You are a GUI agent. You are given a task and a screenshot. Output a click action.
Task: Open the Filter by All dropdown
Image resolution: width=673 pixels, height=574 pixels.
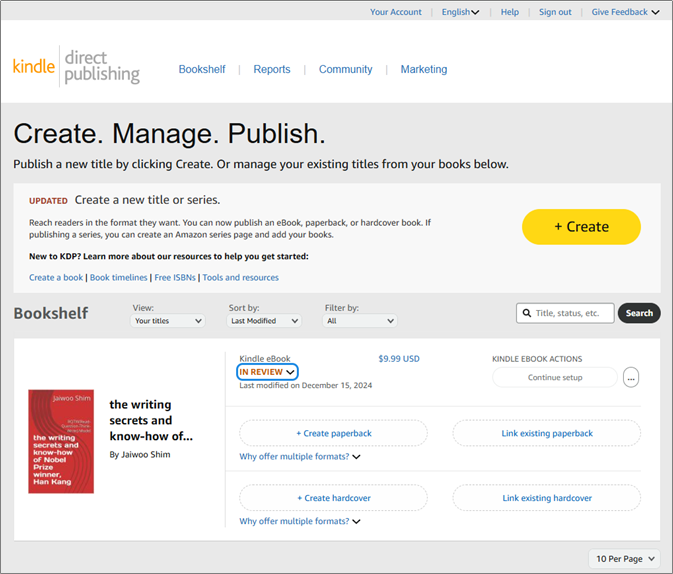(x=360, y=321)
